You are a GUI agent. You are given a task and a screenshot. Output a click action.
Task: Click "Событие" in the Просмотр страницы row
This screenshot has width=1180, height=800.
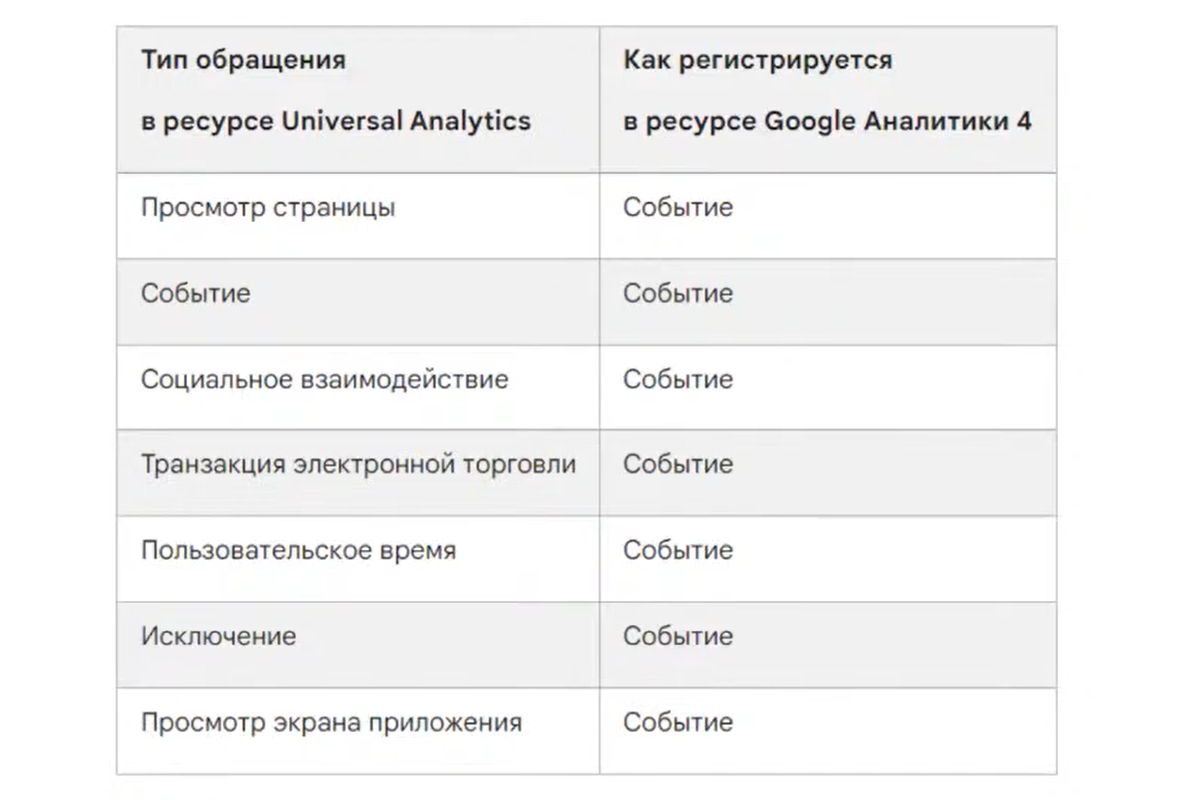point(678,208)
